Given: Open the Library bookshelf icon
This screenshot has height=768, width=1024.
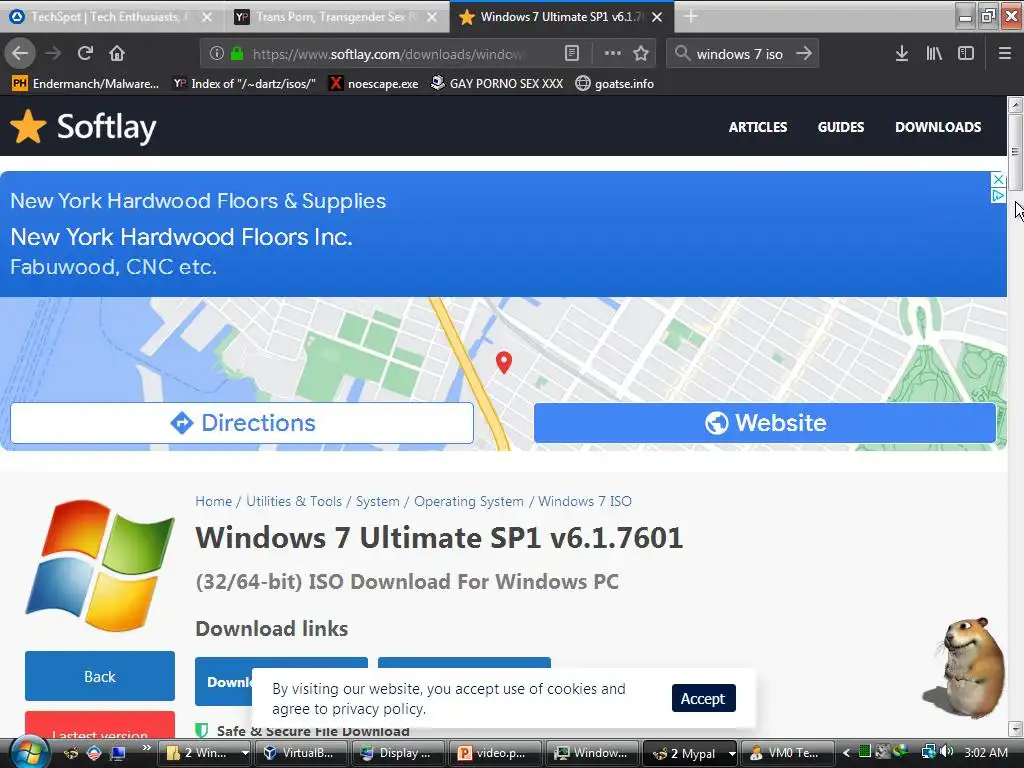Looking at the screenshot, I should click(x=934, y=54).
